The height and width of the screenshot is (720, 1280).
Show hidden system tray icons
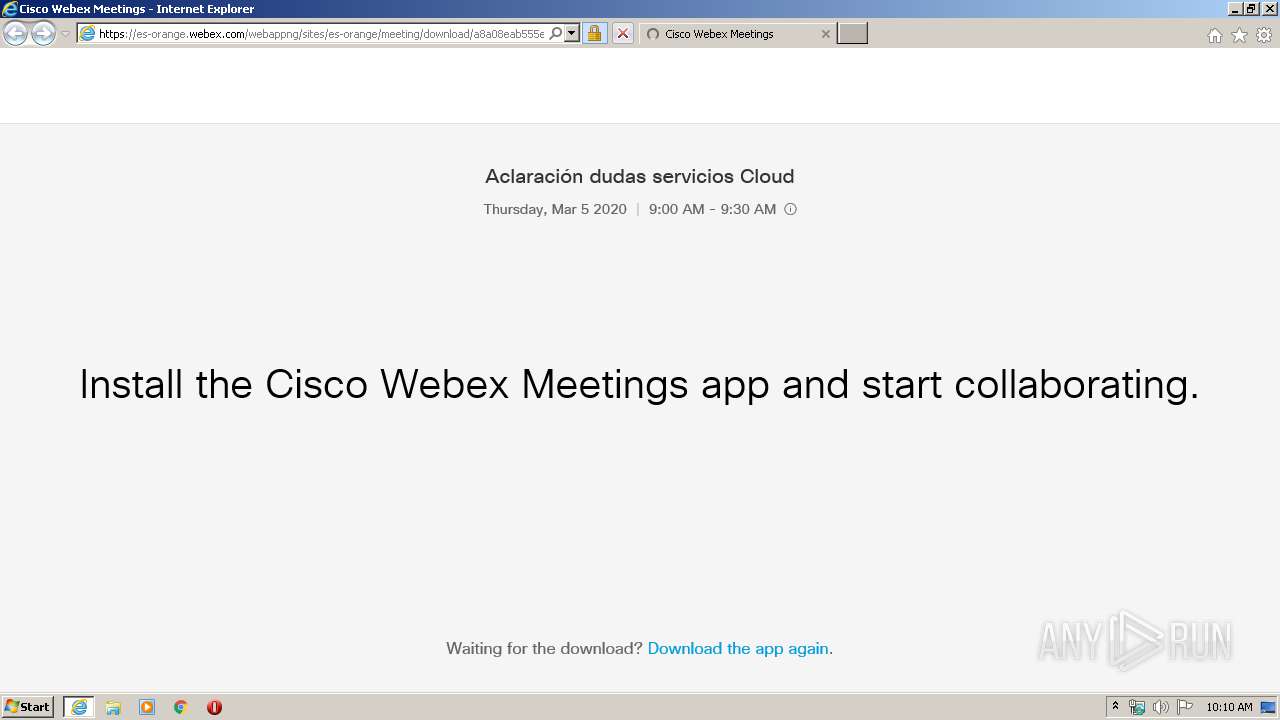click(x=1116, y=707)
